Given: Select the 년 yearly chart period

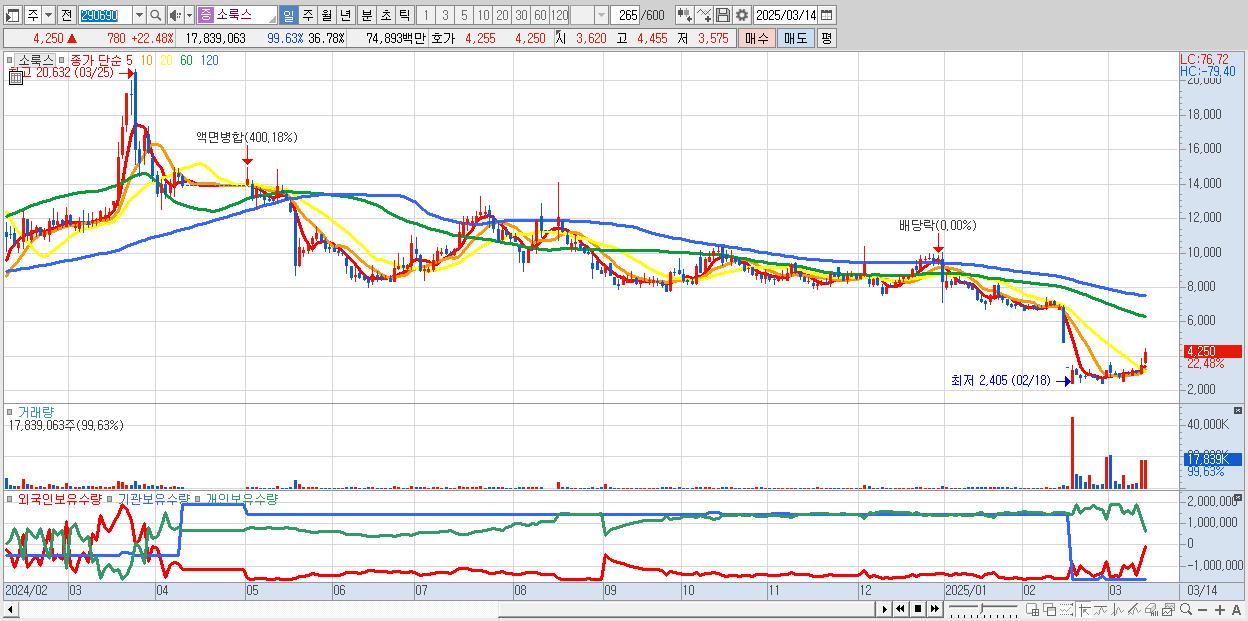Looking at the screenshot, I should click(x=345, y=15).
